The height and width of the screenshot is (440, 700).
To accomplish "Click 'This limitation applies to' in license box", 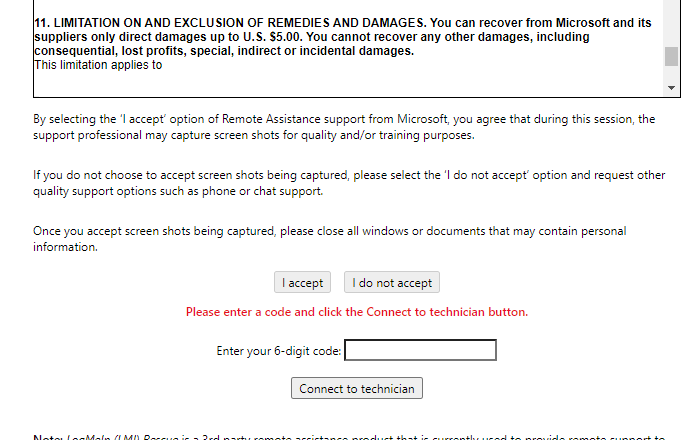I will click(x=98, y=66).
